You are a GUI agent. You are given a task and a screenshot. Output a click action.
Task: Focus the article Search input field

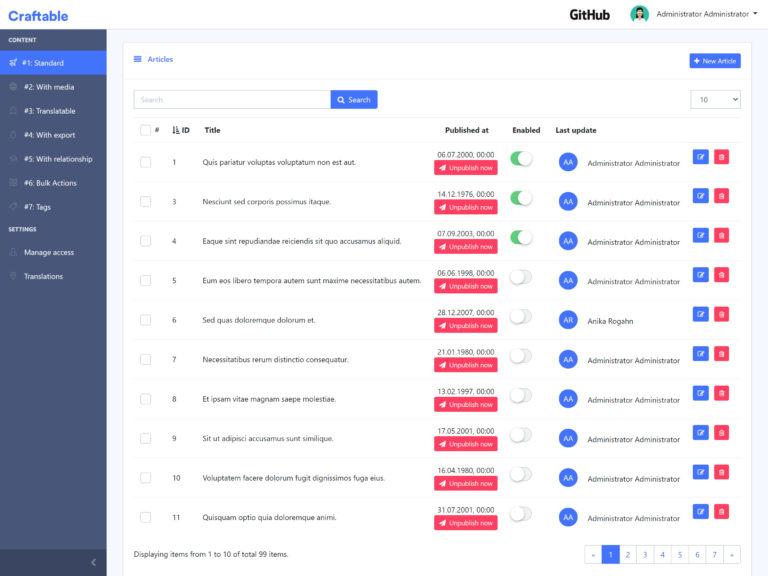coord(232,99)
